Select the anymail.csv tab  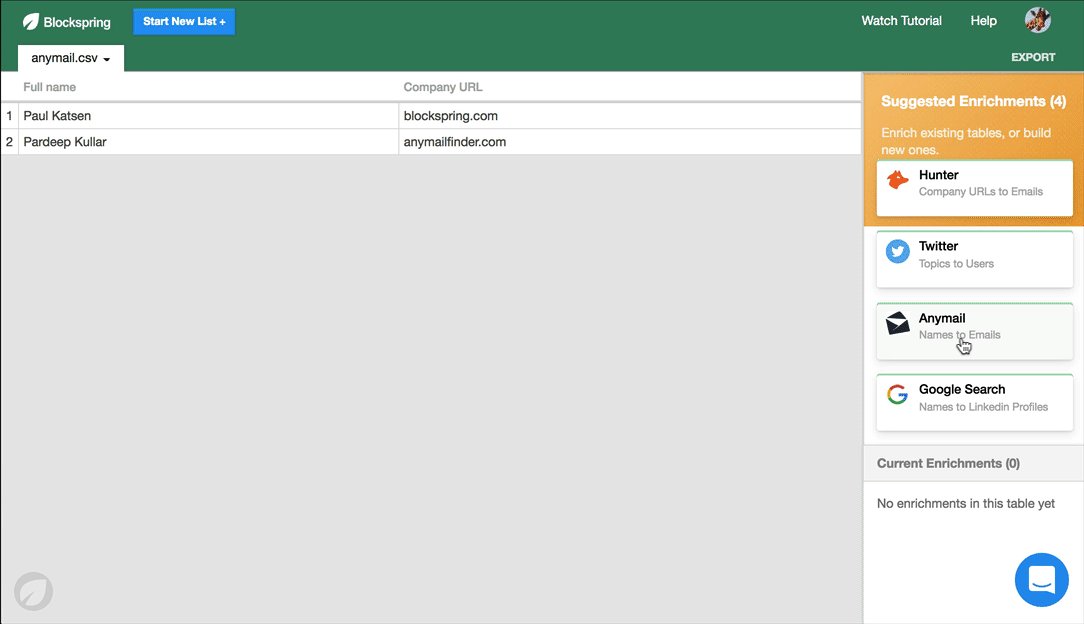71,58
